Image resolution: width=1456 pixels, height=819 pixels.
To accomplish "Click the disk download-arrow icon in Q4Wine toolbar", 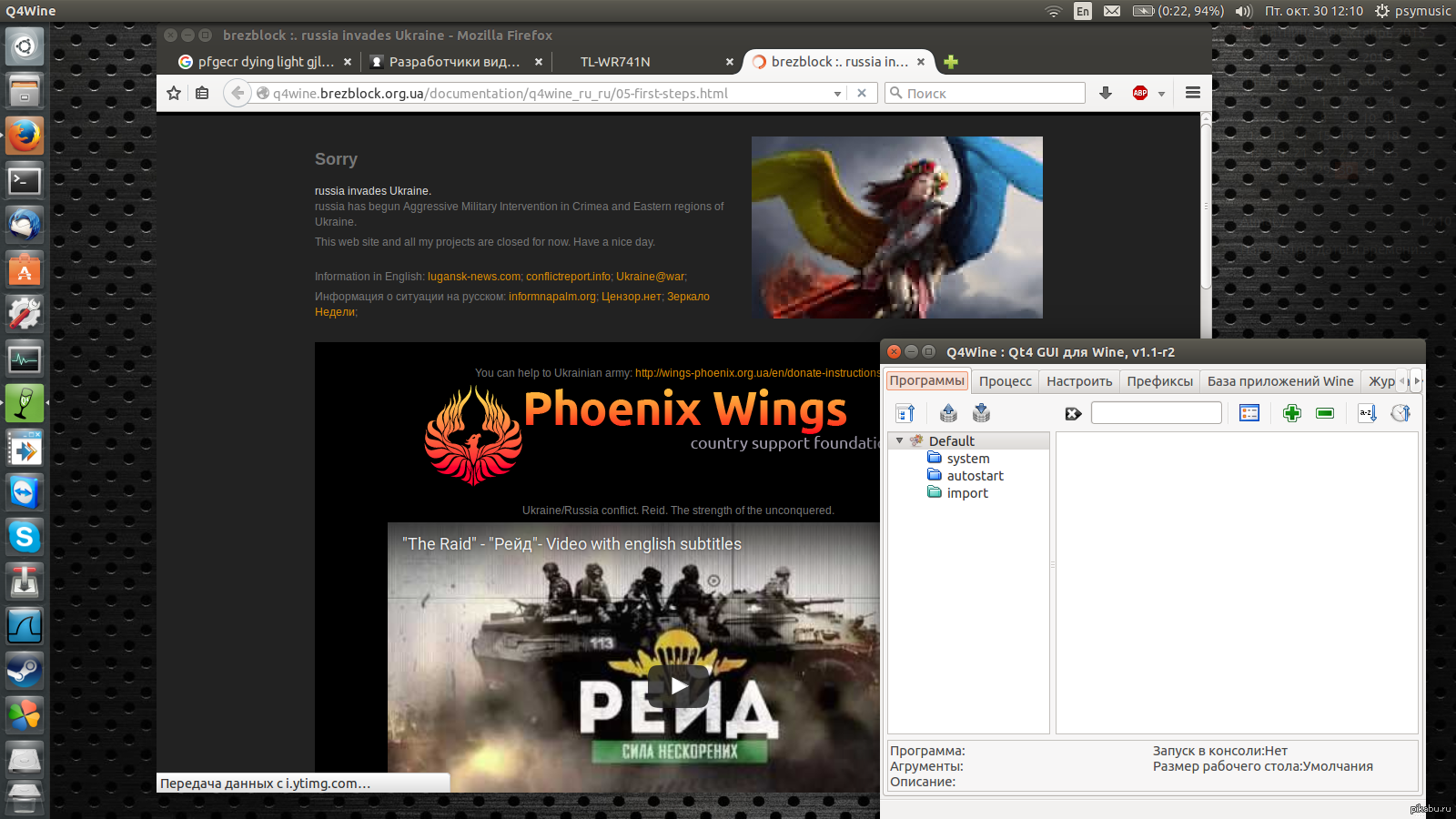I will point(981,413).
